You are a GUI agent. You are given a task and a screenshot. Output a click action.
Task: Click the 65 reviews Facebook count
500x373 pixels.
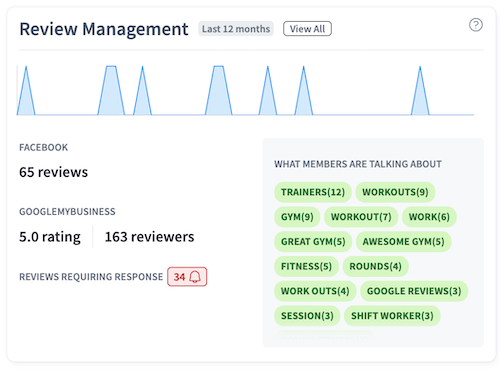pyautogui.click(x=54, y=172)
